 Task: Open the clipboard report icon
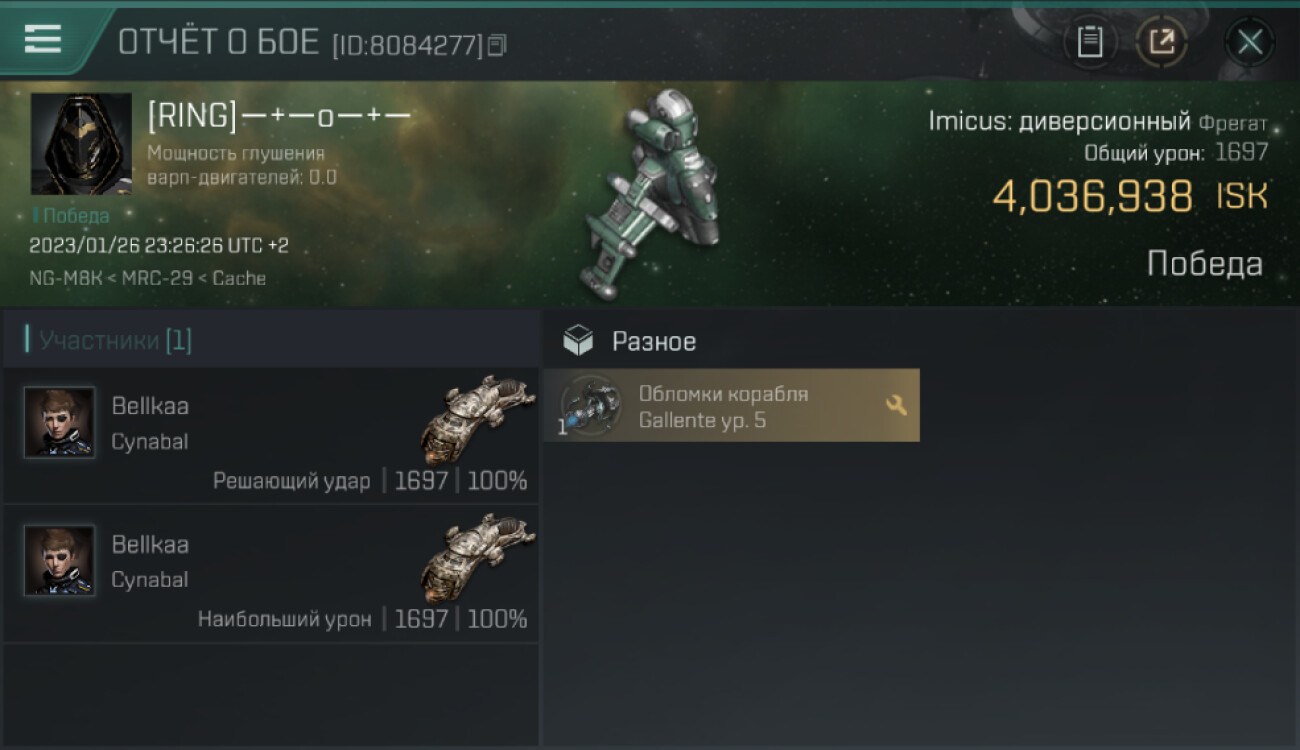coord(1090,42)
